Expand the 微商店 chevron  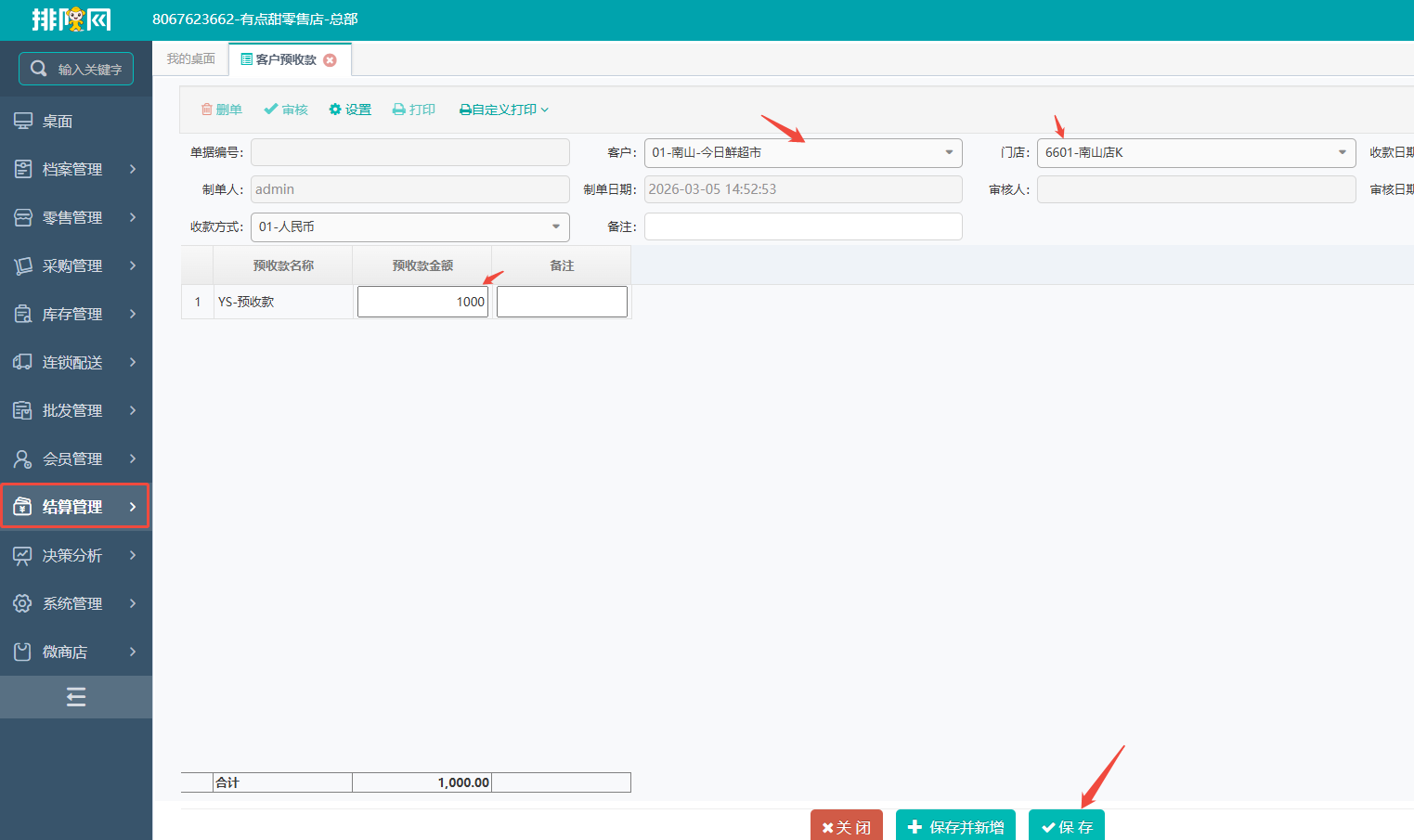point(133,652)
